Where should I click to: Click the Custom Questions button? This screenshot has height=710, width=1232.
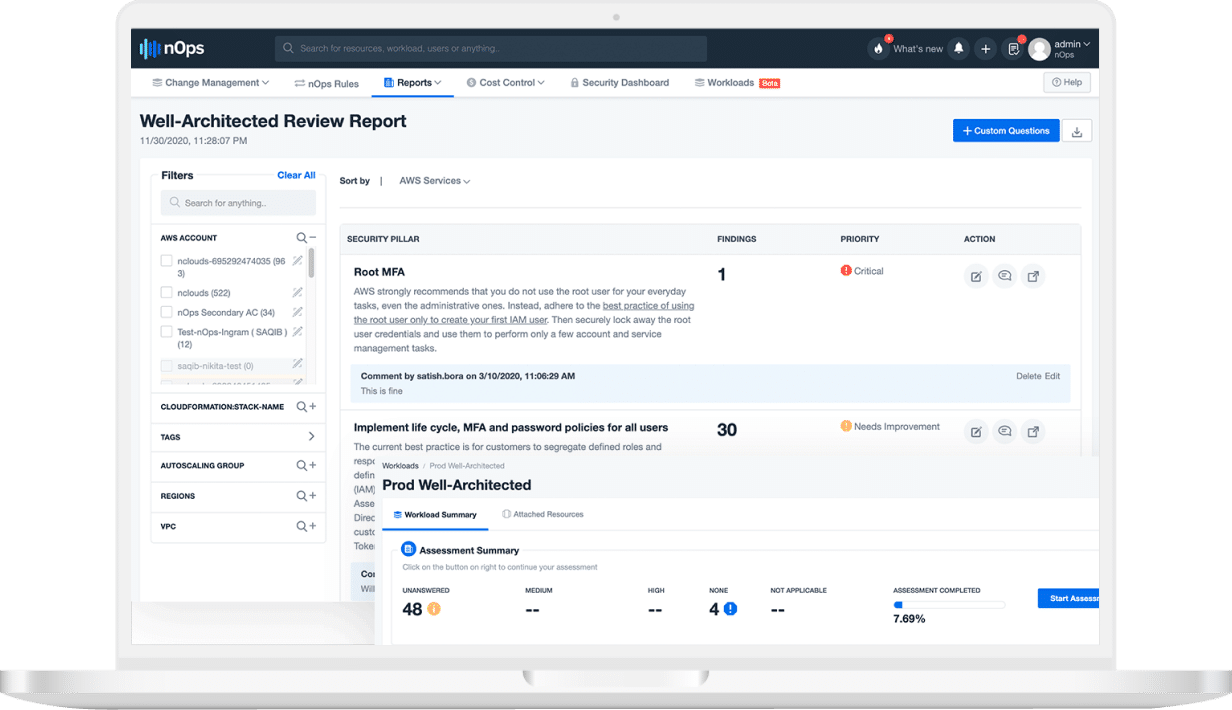(x=1006, y=131)
